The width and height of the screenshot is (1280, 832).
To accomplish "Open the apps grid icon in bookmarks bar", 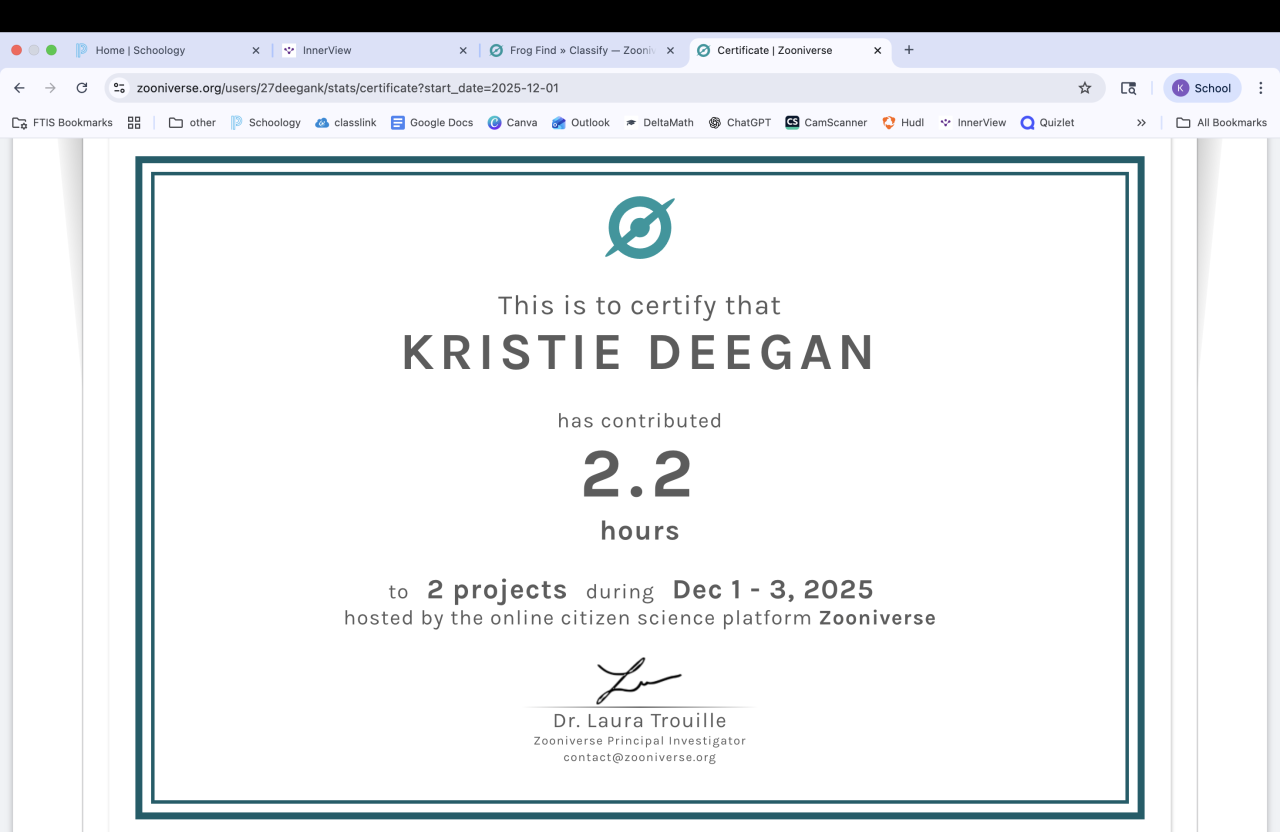I will pos(134,122).
